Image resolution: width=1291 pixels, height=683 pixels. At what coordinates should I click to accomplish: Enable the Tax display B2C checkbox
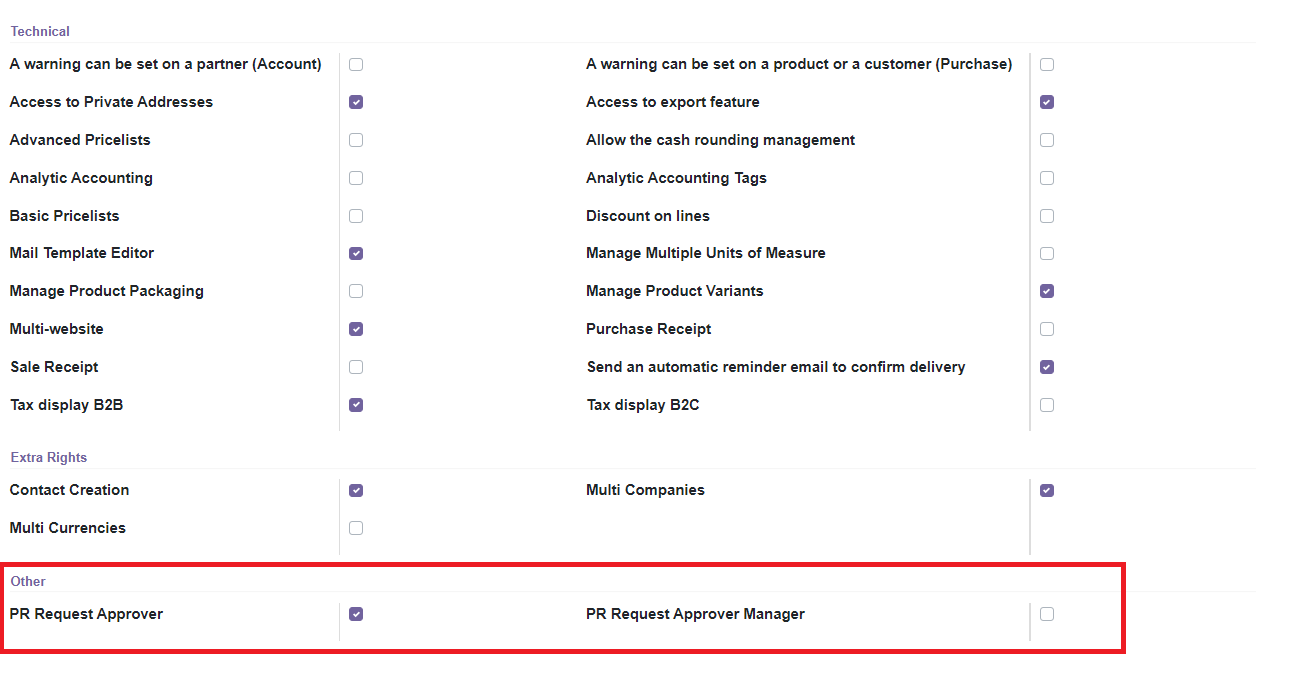coord(1047,405)
